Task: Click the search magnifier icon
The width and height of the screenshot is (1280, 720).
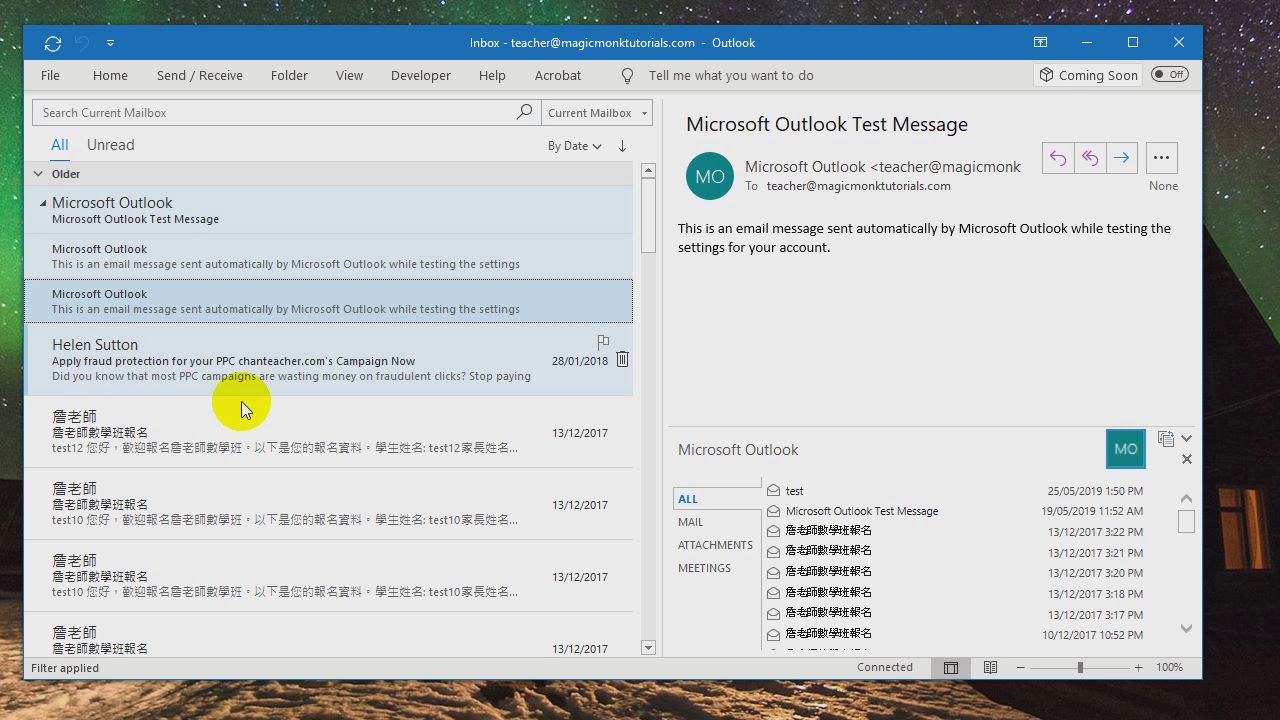Action: [524, 113]
